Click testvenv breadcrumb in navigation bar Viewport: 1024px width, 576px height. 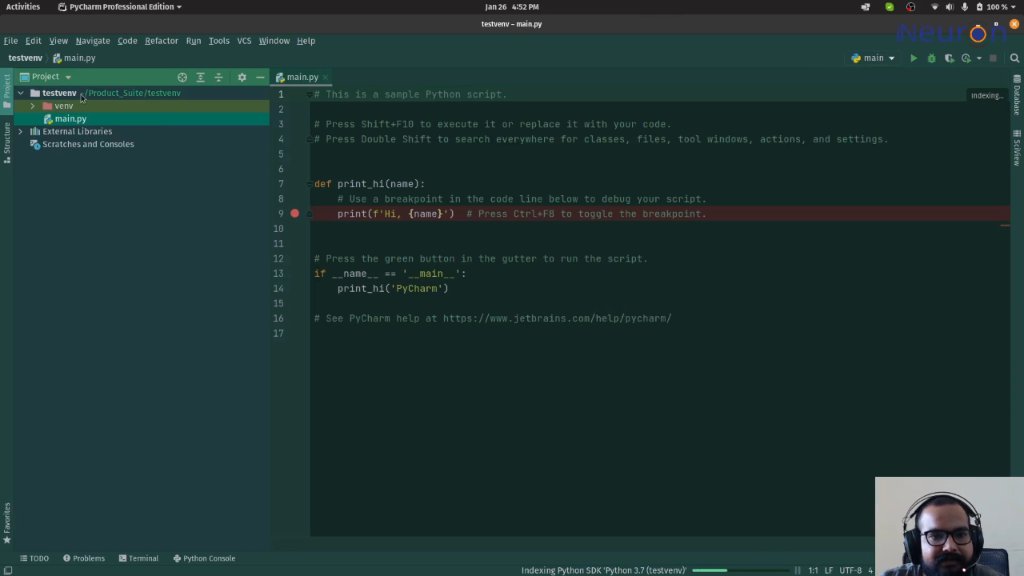[25, 58]
